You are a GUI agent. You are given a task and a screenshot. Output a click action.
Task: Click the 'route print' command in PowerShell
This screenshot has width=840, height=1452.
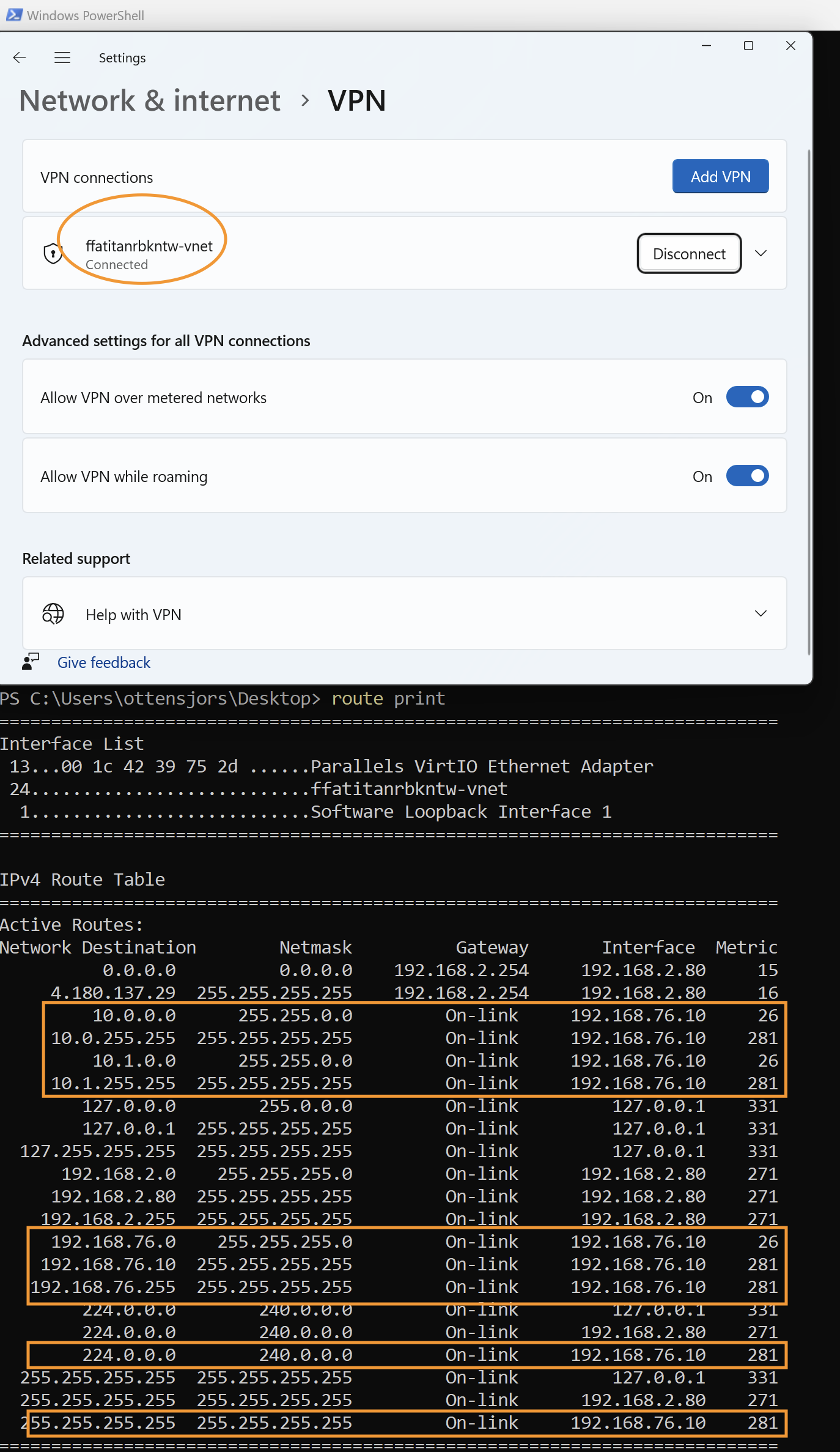pyautogui.click(x=388, y=698)
